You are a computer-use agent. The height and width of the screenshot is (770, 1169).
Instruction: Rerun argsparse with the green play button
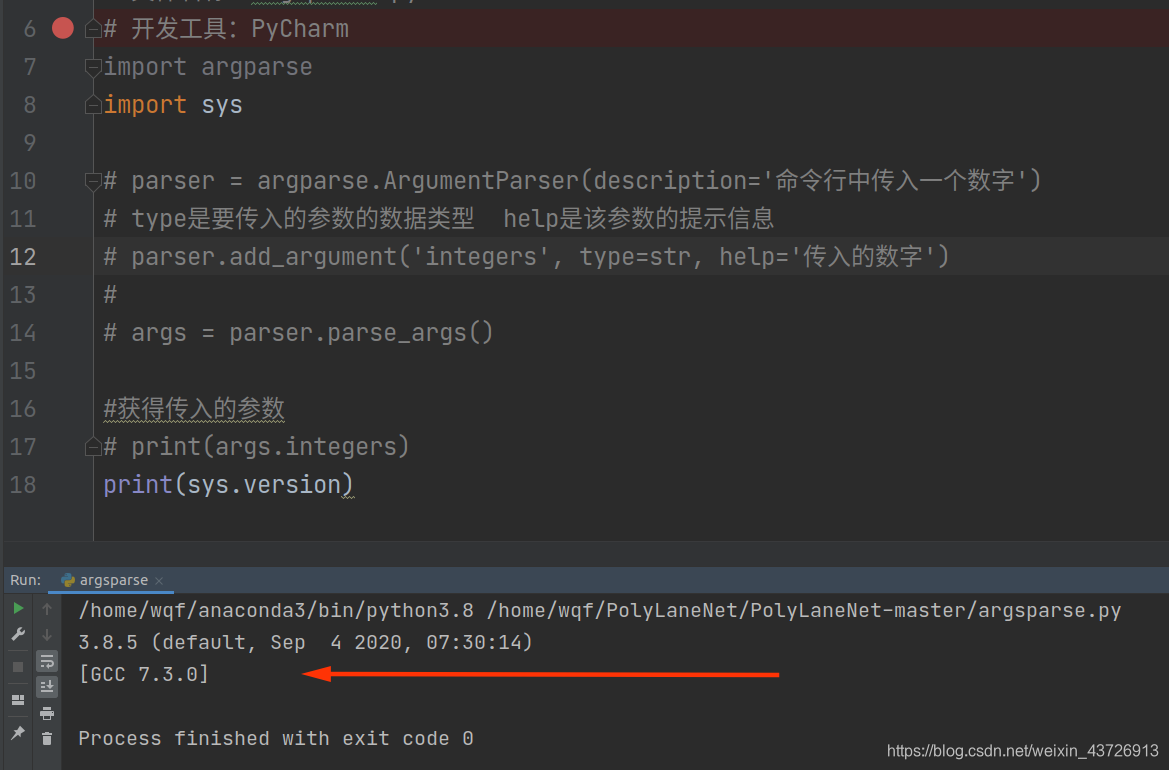[x=18, y=608]
